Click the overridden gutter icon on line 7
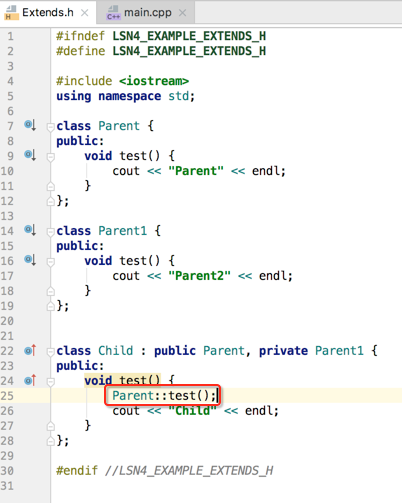 click(30, 126)
